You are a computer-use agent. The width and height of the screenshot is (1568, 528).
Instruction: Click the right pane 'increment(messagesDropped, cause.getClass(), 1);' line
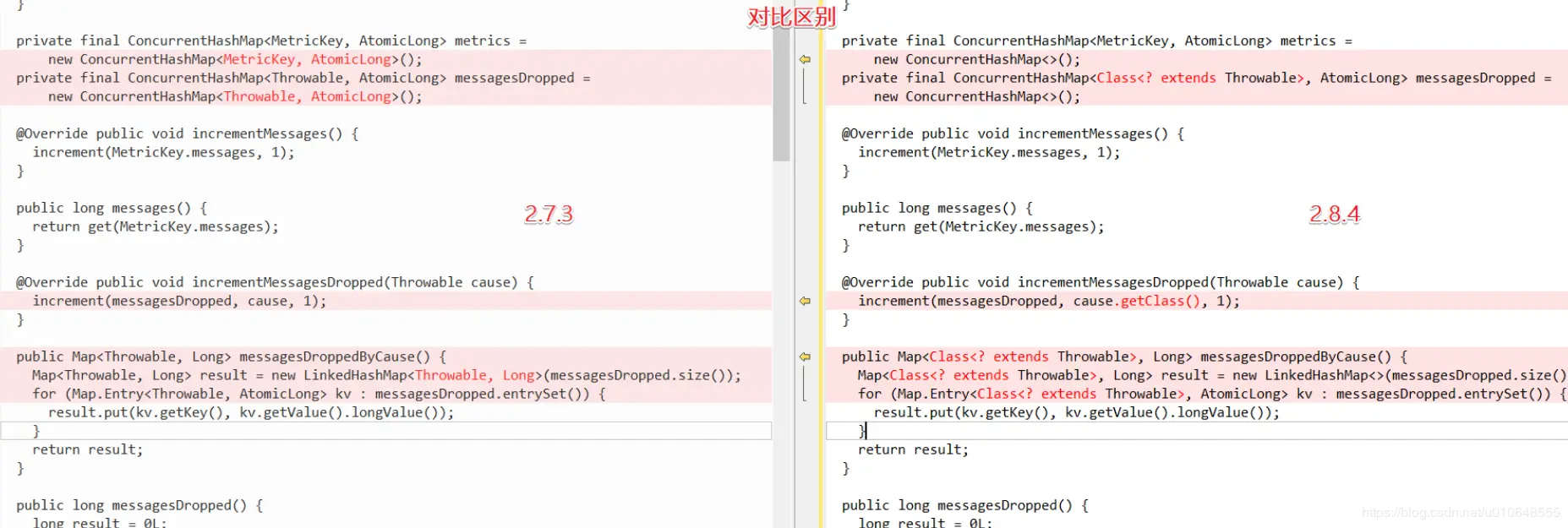point(1049,301)
